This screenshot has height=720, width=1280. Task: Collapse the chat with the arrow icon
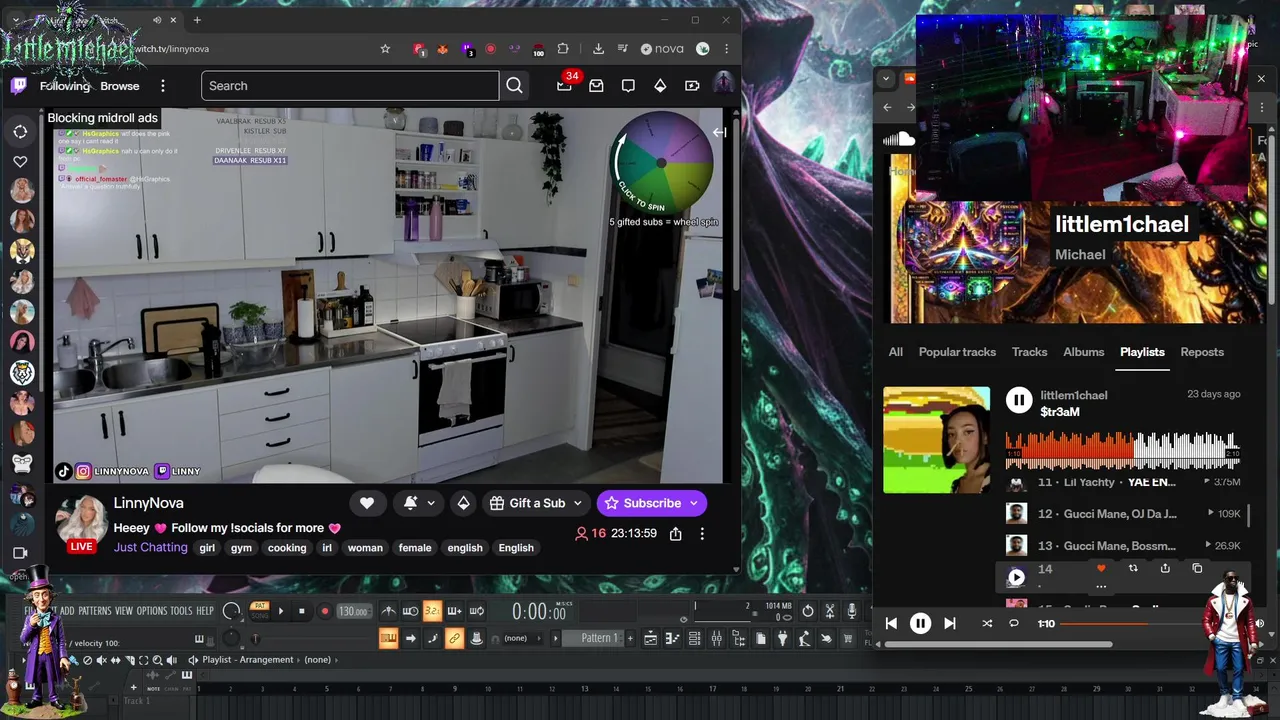point(719,131)
